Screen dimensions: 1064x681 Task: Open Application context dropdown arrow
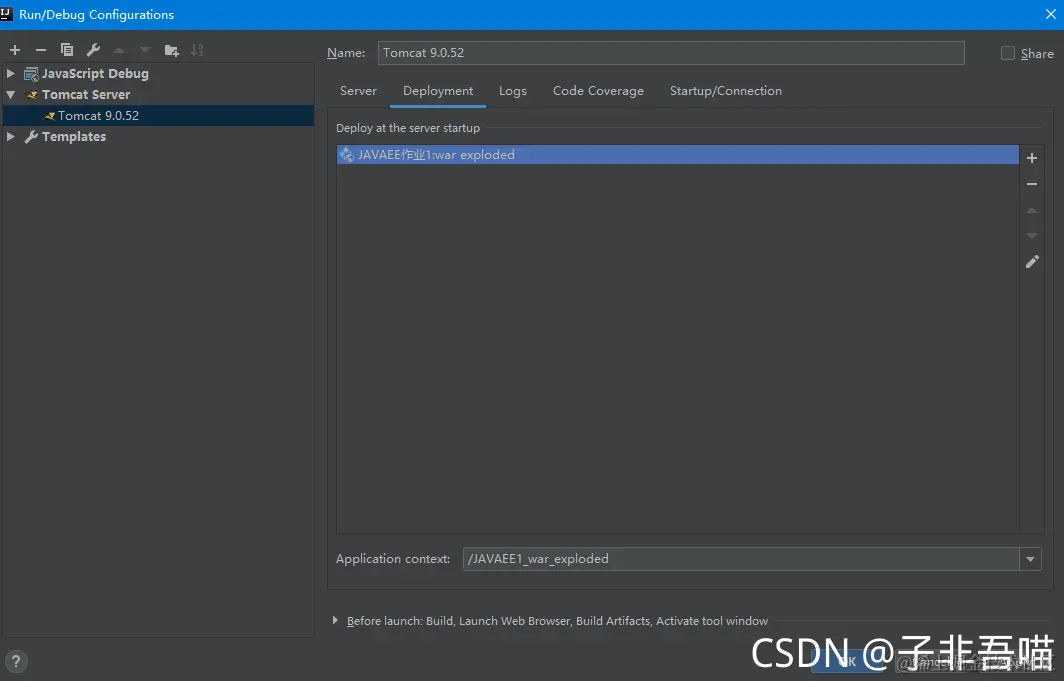coord(1030,559)
